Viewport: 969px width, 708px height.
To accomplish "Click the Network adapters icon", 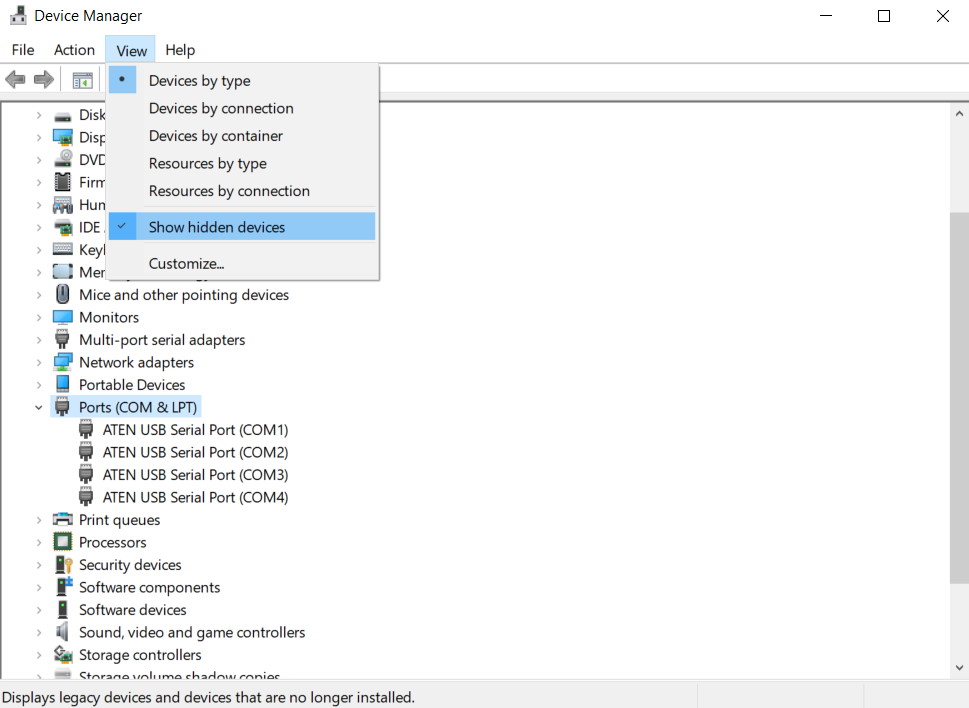I will coord(63,362).
